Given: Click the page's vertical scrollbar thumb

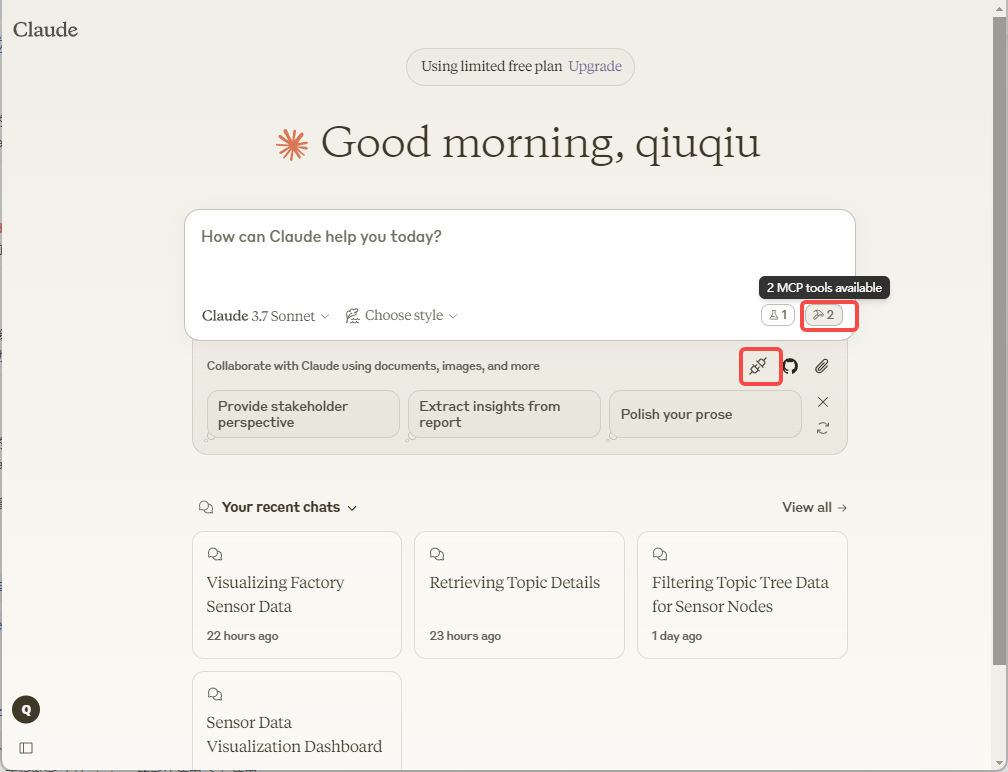Looking at the screenshot, I should click(999, 341).
